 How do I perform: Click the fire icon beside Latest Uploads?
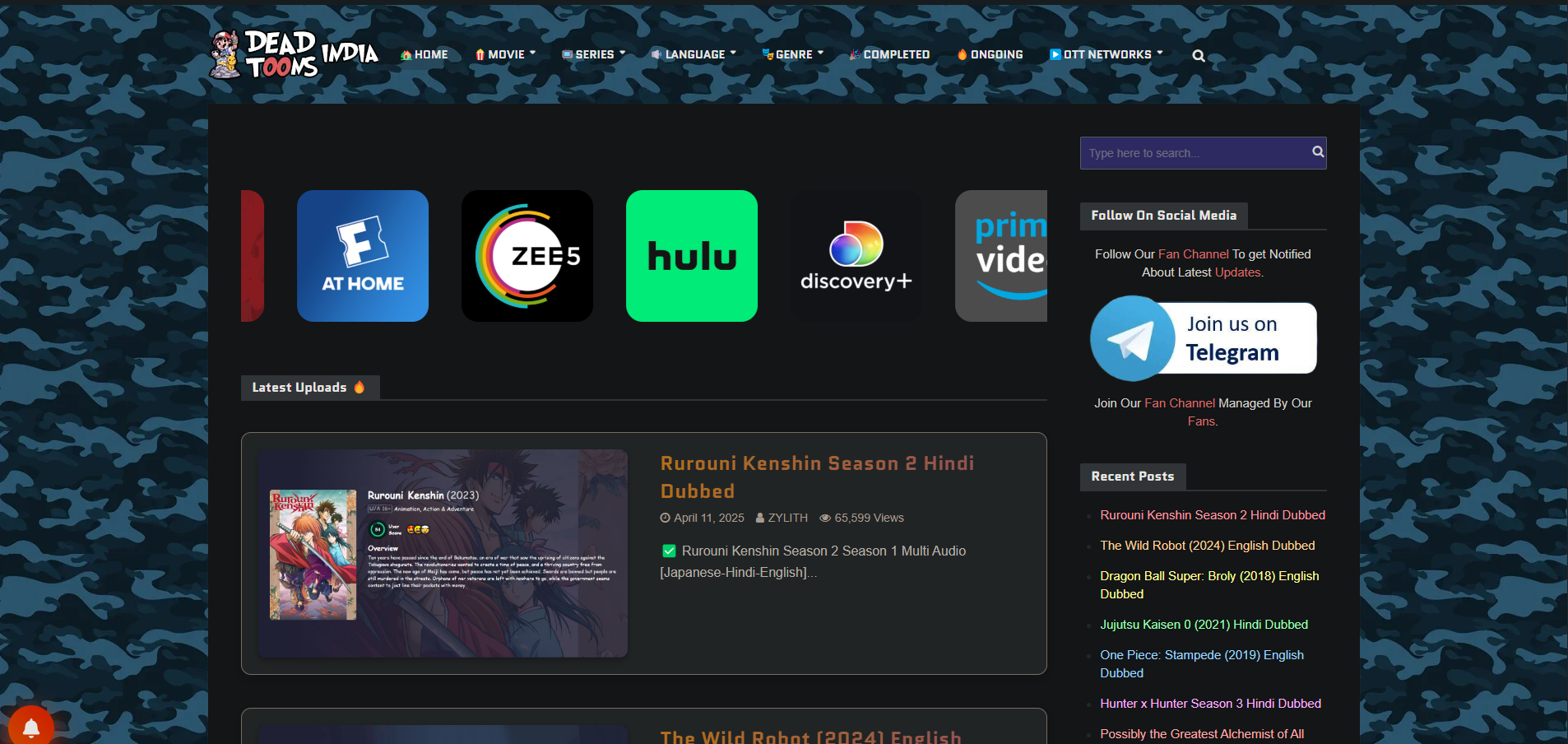pyautogui.click(x=360, y=387)
